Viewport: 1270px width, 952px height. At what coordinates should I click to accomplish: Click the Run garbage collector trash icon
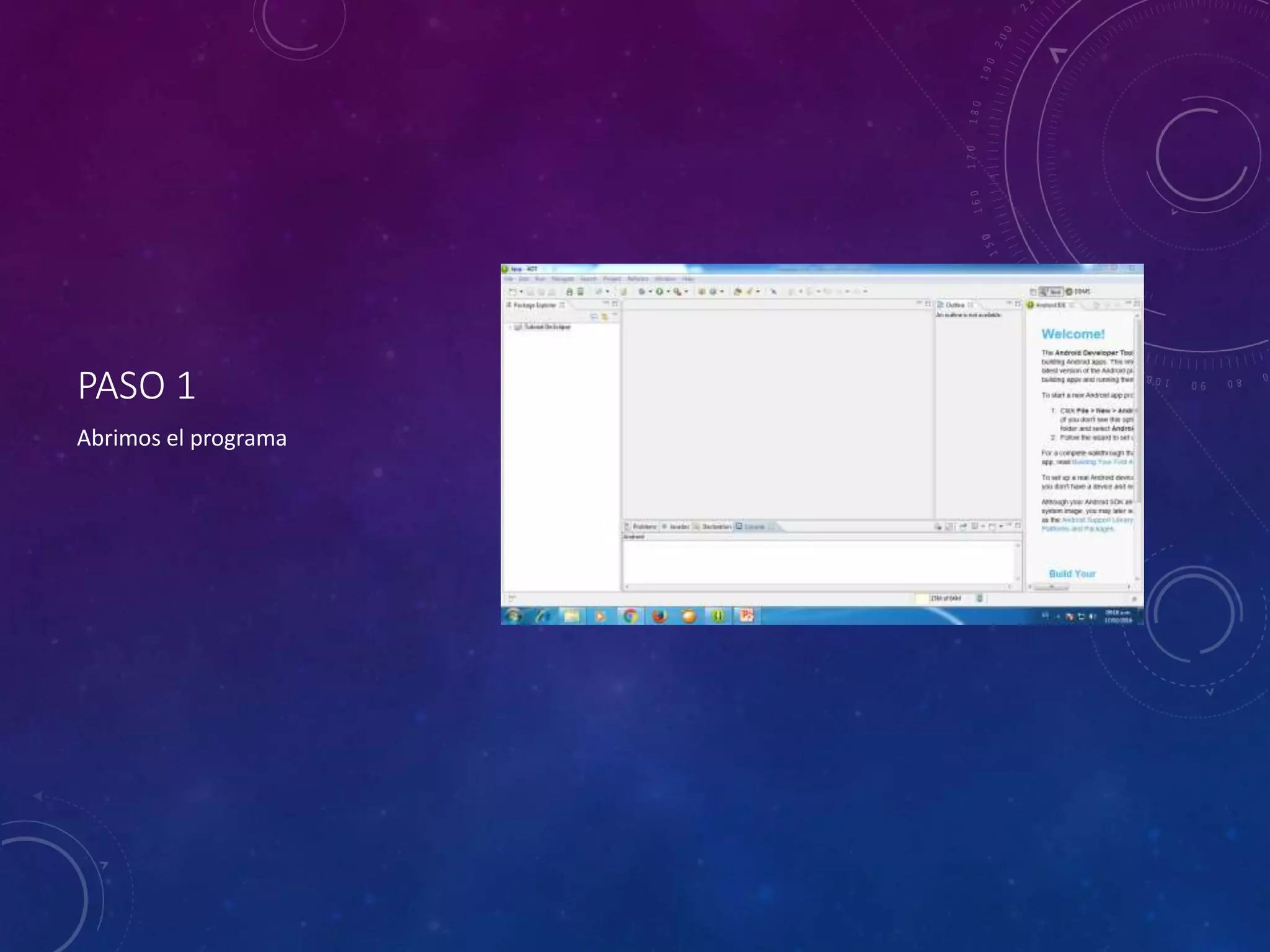tap(980, 598)
